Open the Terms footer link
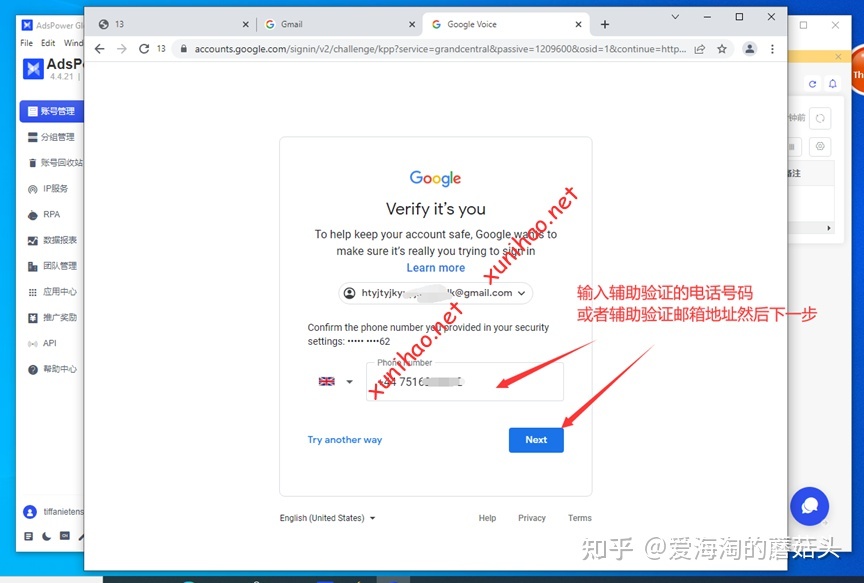864x583 pixels. (580, 518)
